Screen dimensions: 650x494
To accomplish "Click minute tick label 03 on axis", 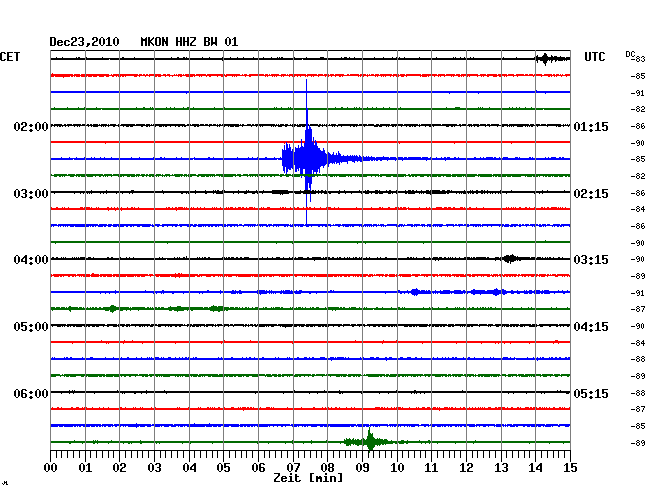I will [x=154, y=468].
